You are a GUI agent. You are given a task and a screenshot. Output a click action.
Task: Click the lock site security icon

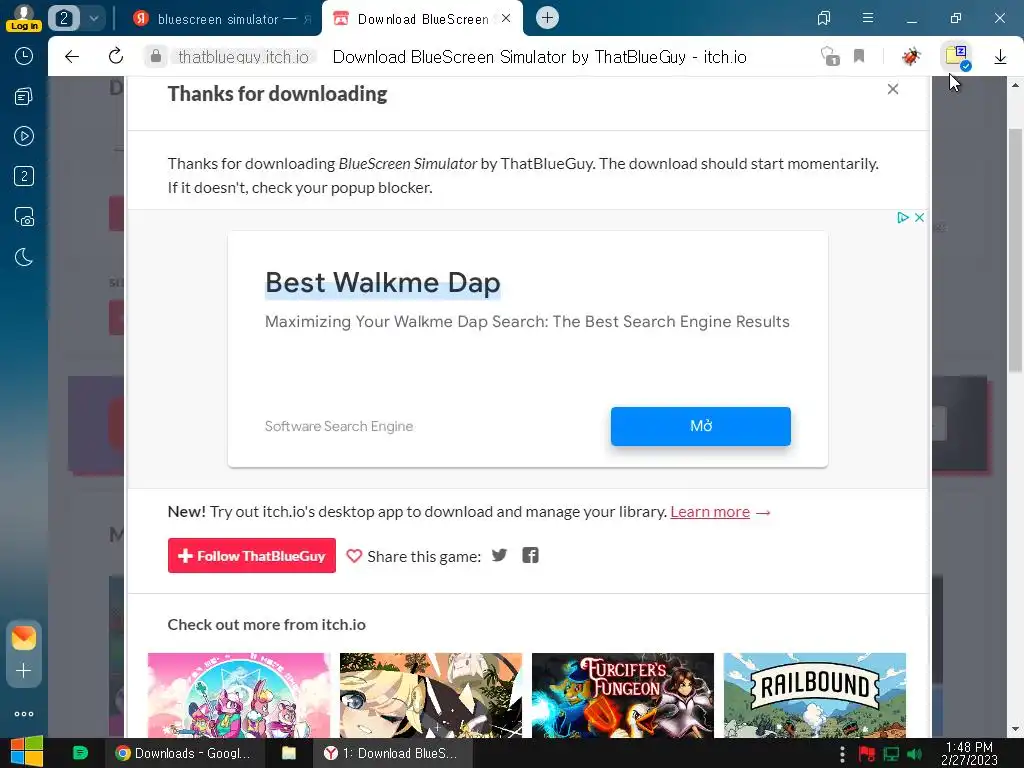click(x=155, y=57)
